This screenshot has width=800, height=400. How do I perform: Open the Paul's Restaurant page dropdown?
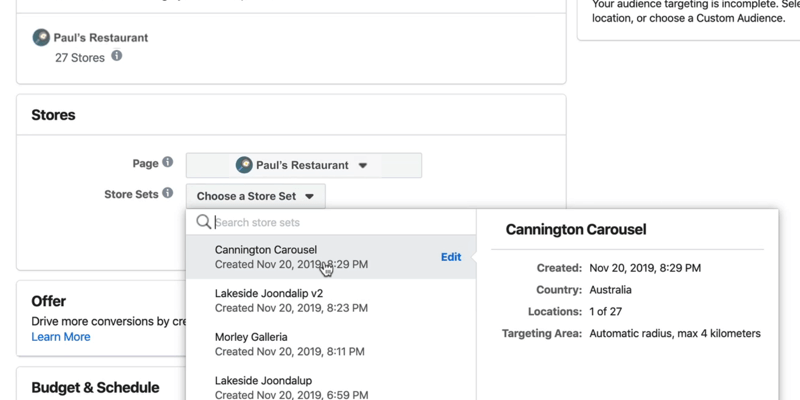(x=304, y=165)
